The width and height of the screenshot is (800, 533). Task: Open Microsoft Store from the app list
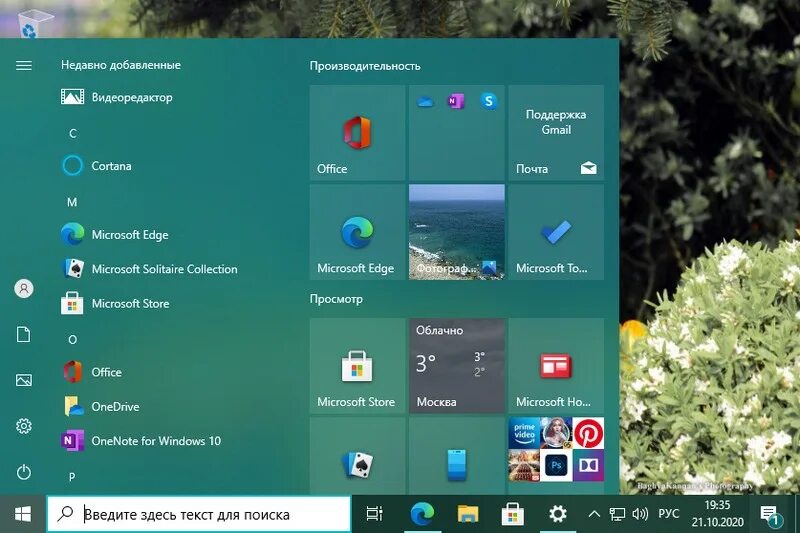[115, 303]
